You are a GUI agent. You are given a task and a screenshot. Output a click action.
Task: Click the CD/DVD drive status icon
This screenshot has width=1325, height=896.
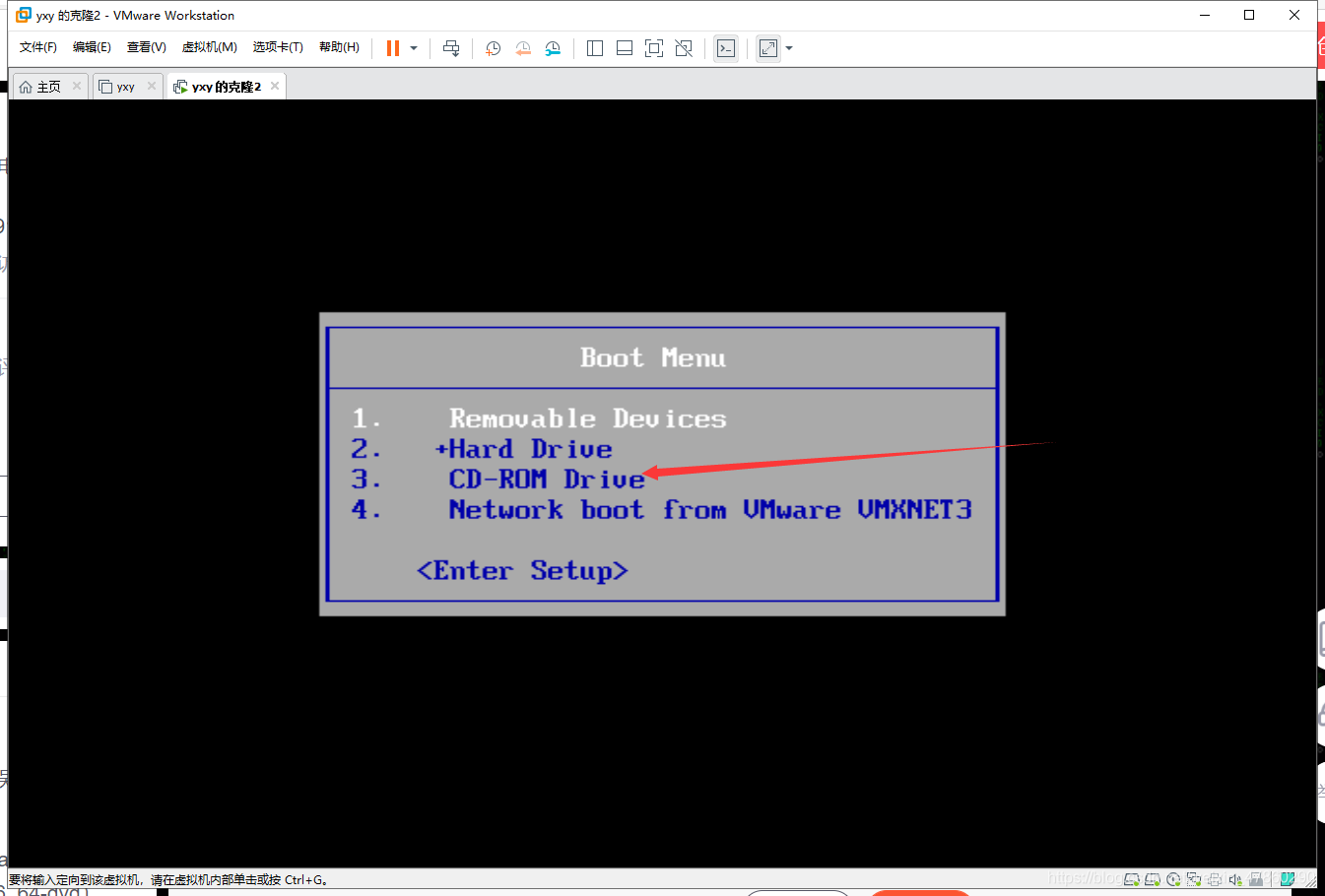click(x=1173, y=879)
